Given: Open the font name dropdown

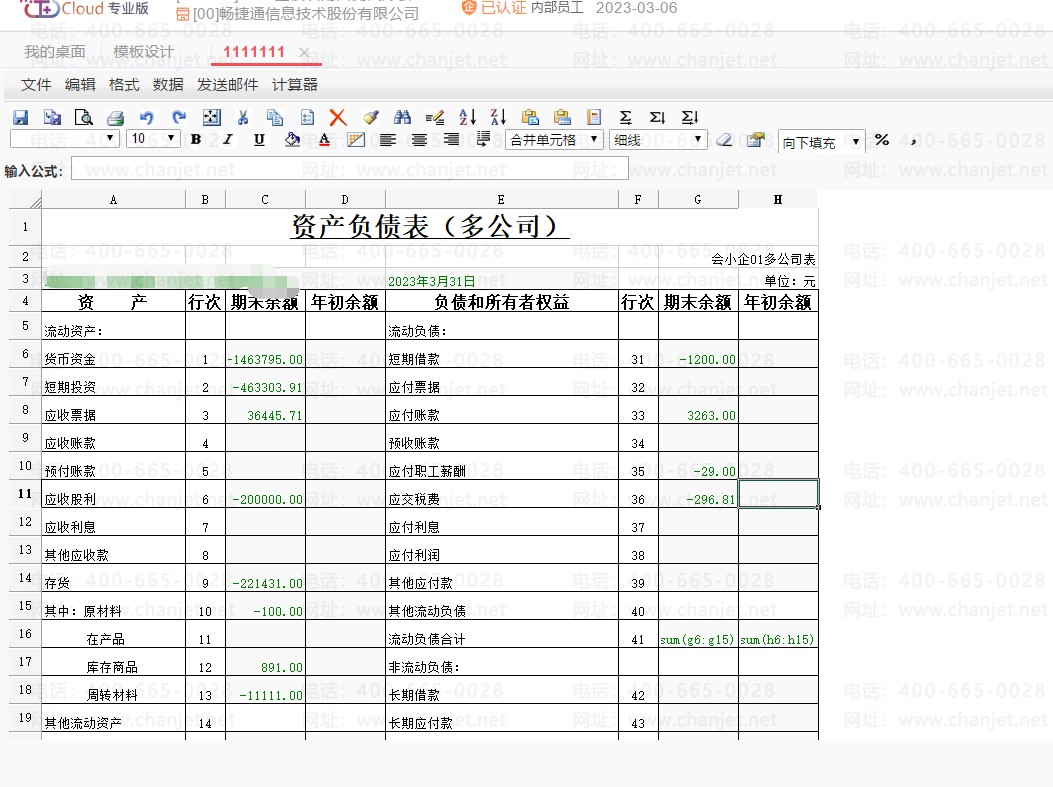Looking at the screenshot, I should (x=65, y=139).
